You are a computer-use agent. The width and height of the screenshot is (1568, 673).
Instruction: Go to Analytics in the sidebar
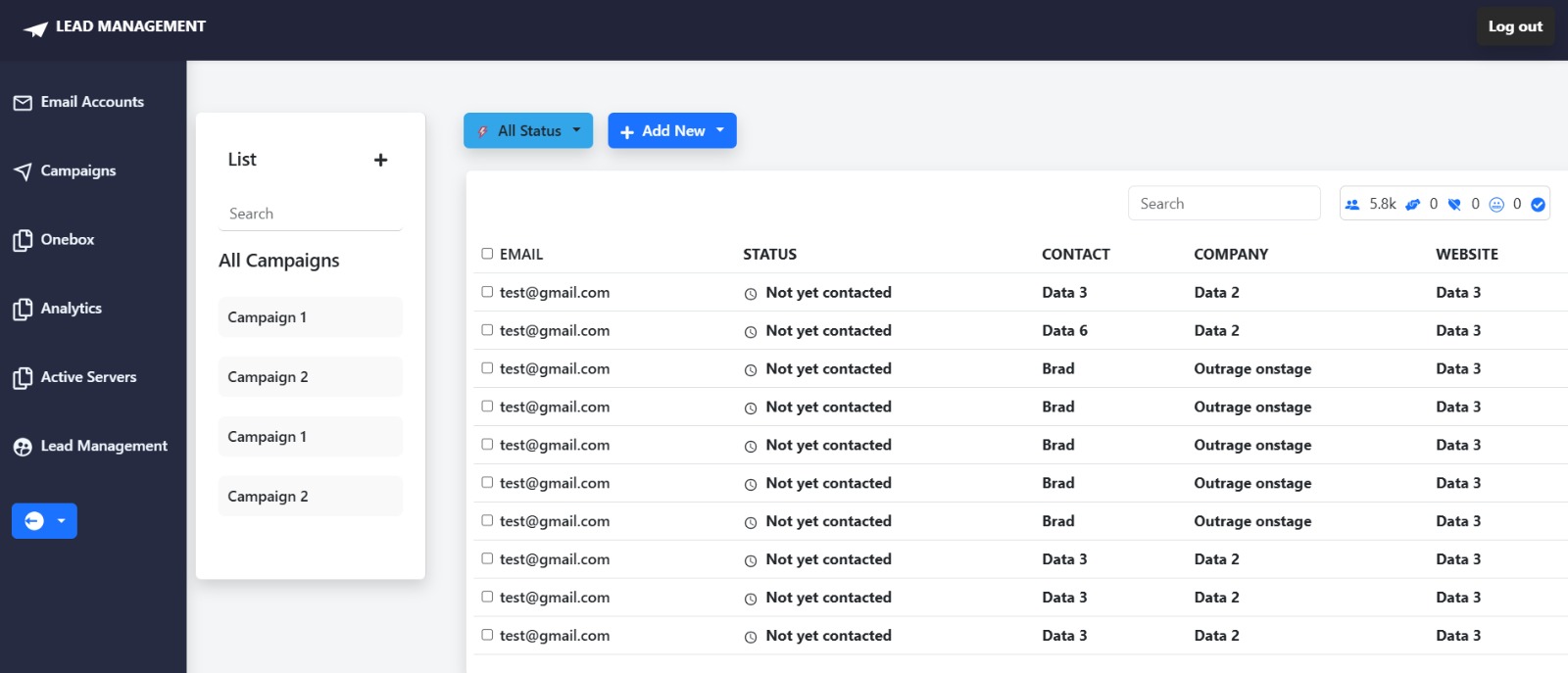click(71, 308)
